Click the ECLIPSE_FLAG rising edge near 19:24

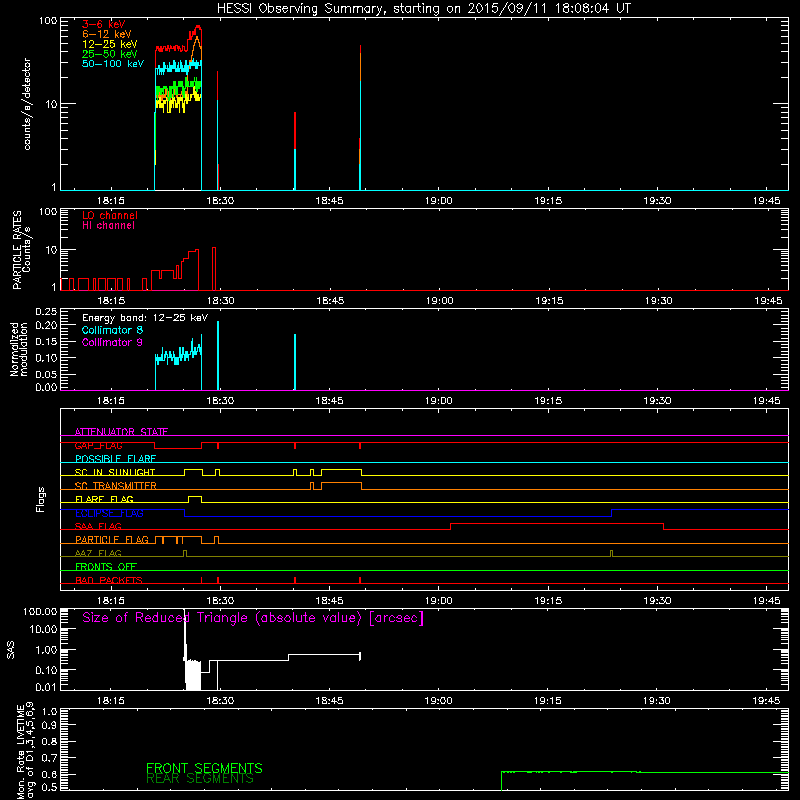611,513
